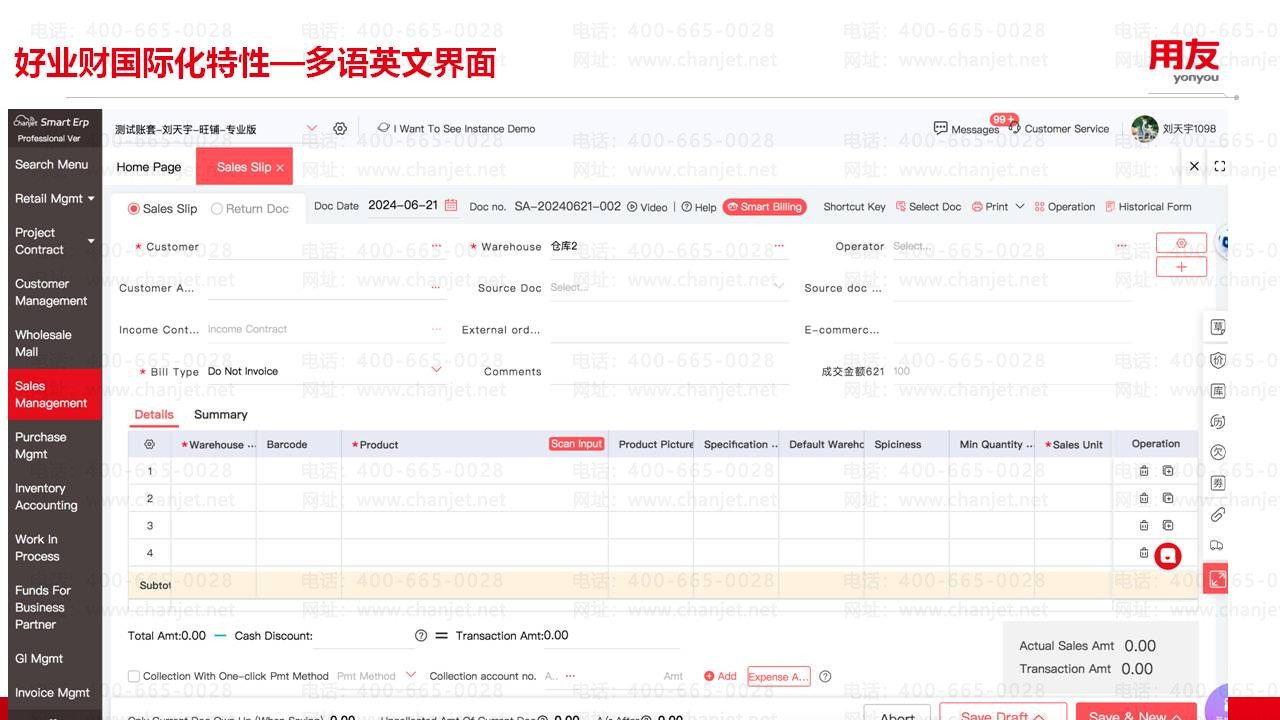1280x720 pixels.
Task: Open the history (历) side icon
Action: 1217,422
